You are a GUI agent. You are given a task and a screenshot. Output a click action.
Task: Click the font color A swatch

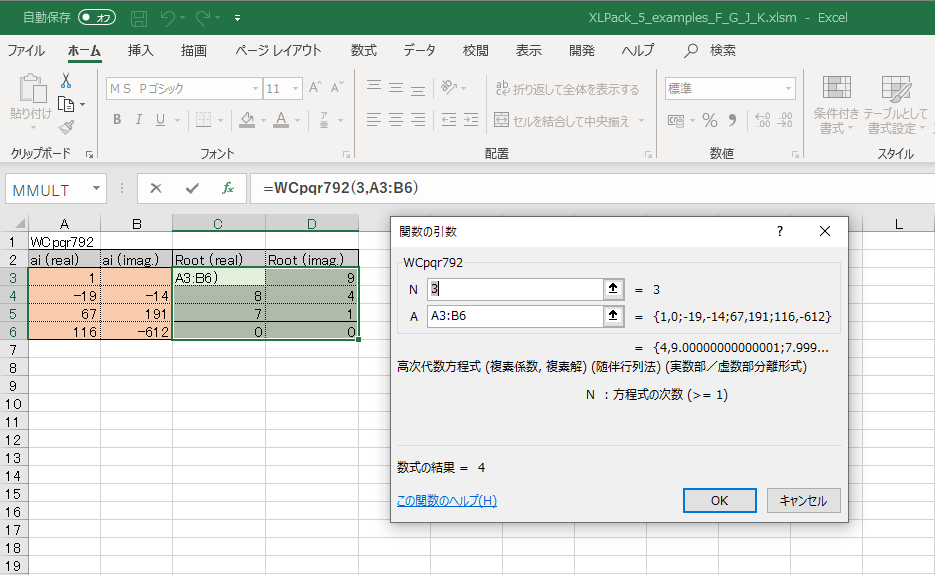[281, 120]
